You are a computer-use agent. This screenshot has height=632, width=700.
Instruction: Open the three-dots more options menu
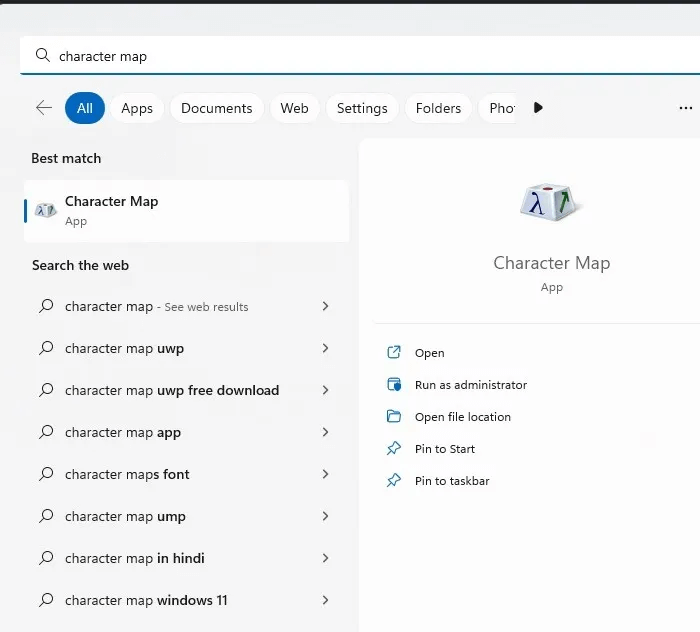tap(685, 108)
